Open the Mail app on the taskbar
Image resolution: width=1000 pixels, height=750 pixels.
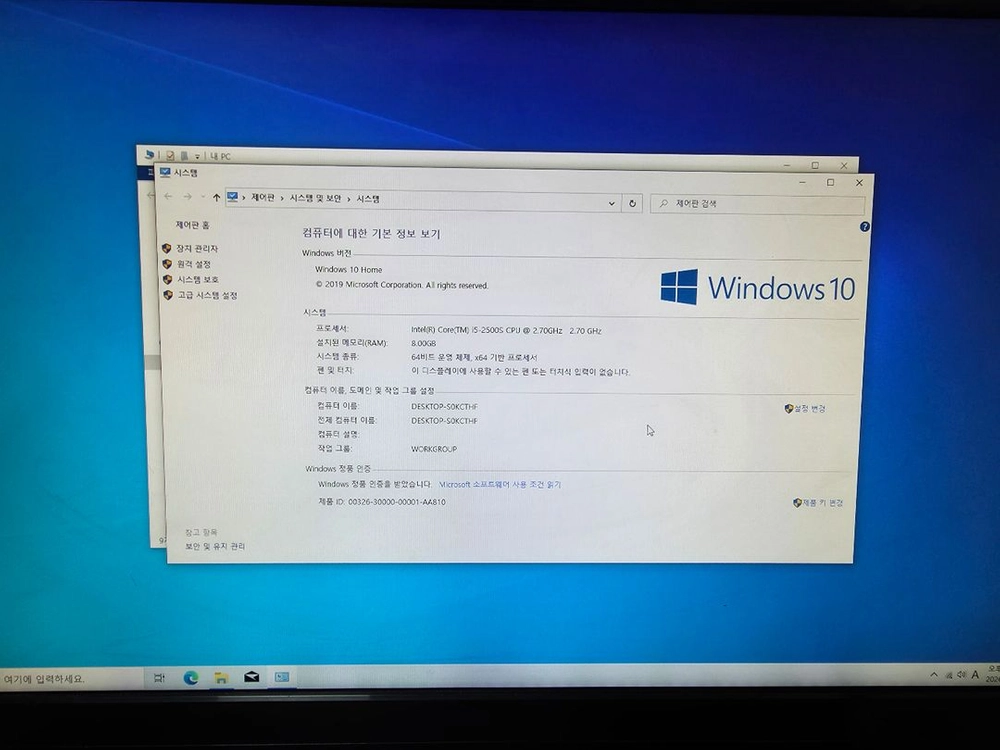[x=251, y=677]
